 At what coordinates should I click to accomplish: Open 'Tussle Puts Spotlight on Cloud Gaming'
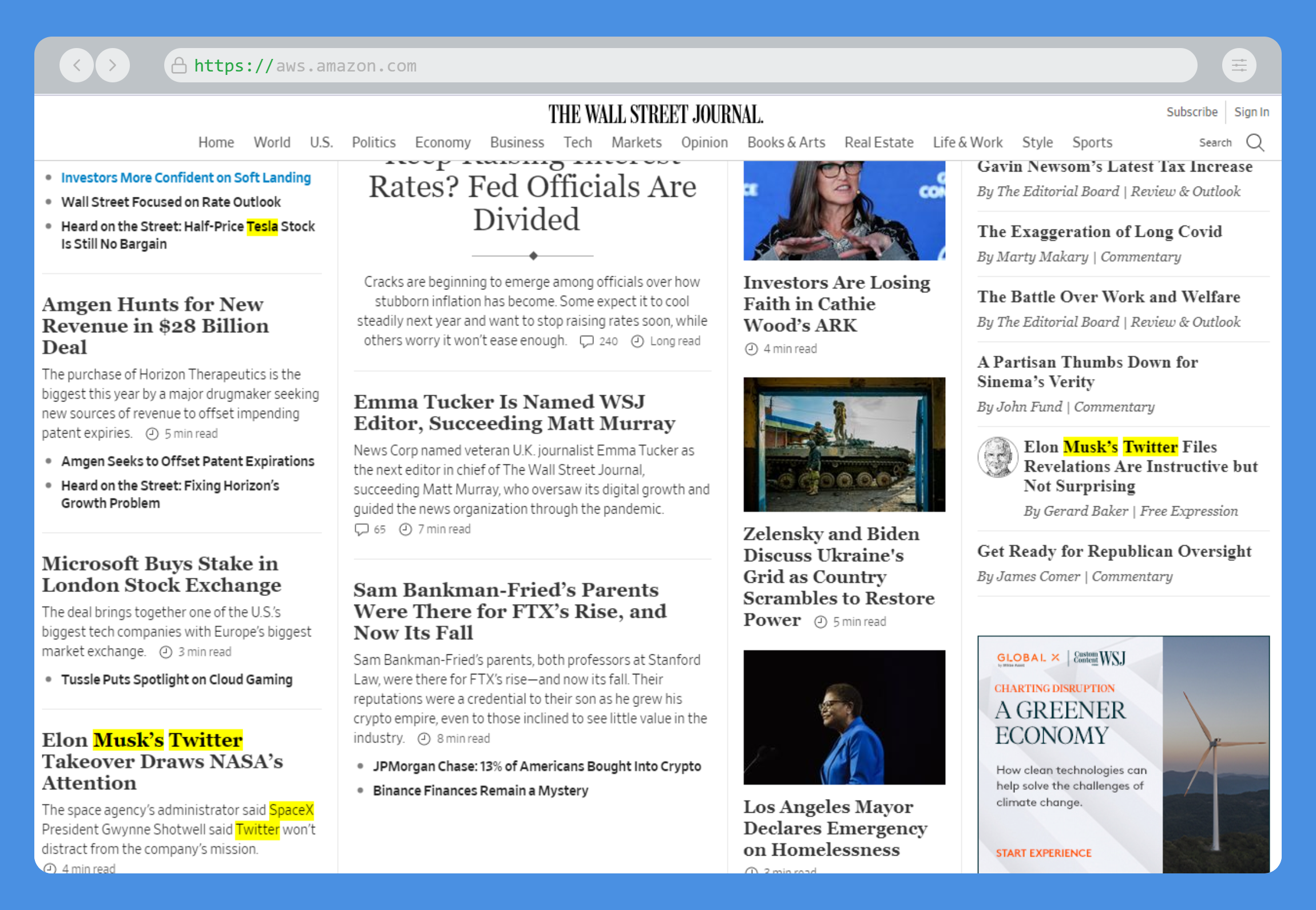coord(177,679)
